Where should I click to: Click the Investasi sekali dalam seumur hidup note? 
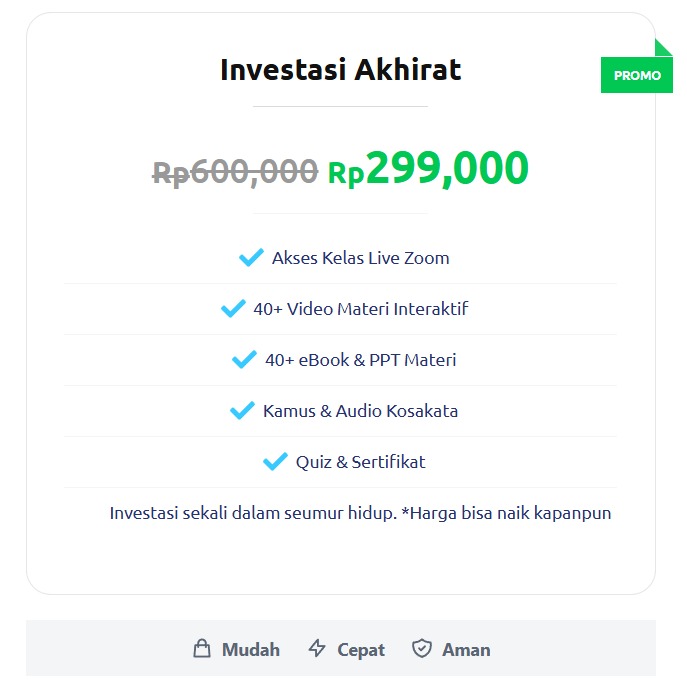[x=360, y=513]
